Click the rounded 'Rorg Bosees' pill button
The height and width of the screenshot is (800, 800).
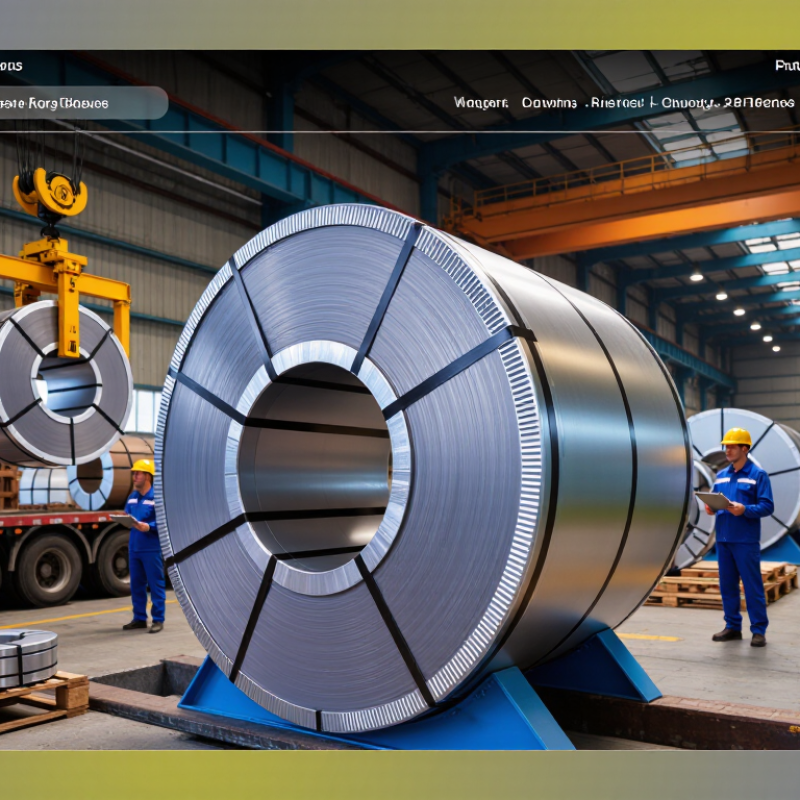(82, 103)
